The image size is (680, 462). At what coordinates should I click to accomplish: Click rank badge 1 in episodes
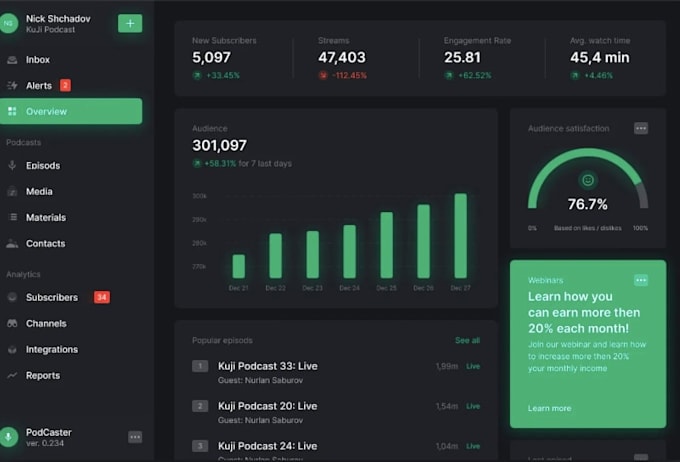coord(200,366)
